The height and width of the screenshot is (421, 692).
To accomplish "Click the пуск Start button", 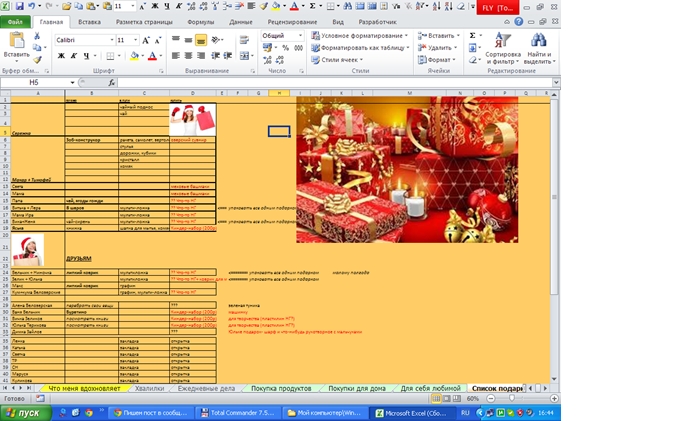I will [x=26, y=413].
